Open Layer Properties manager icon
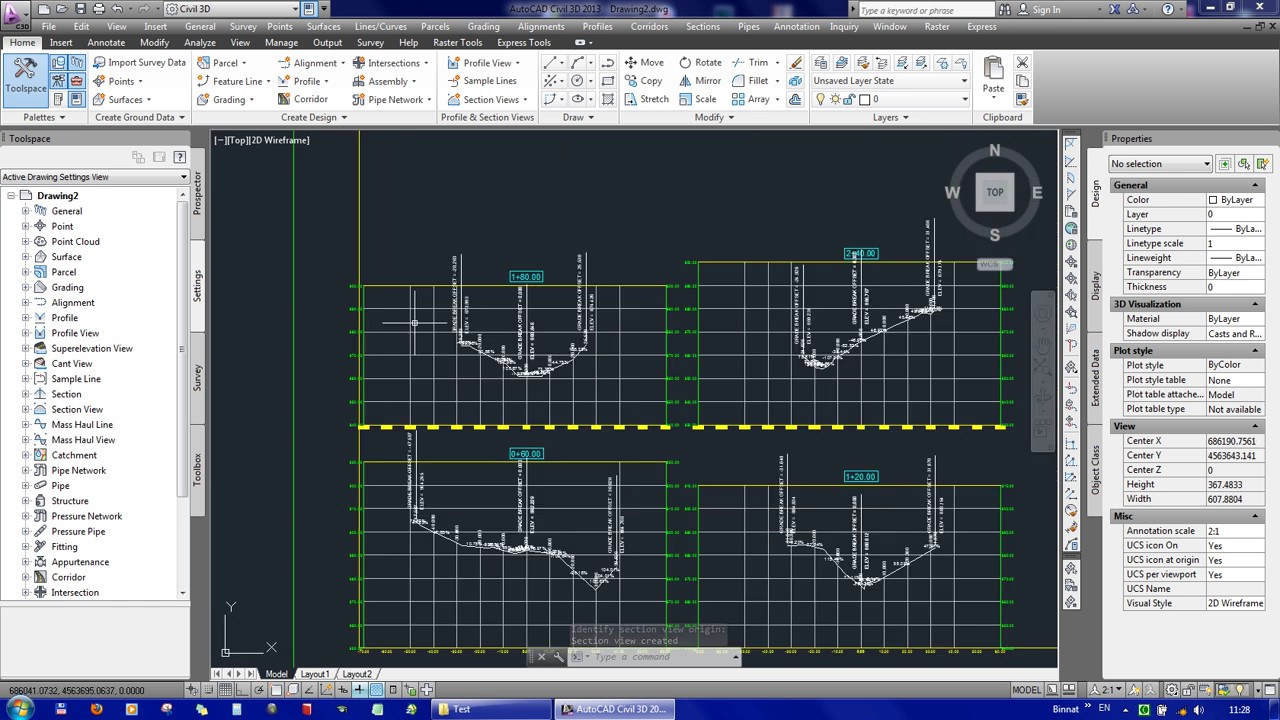 [x=821, y=63]
